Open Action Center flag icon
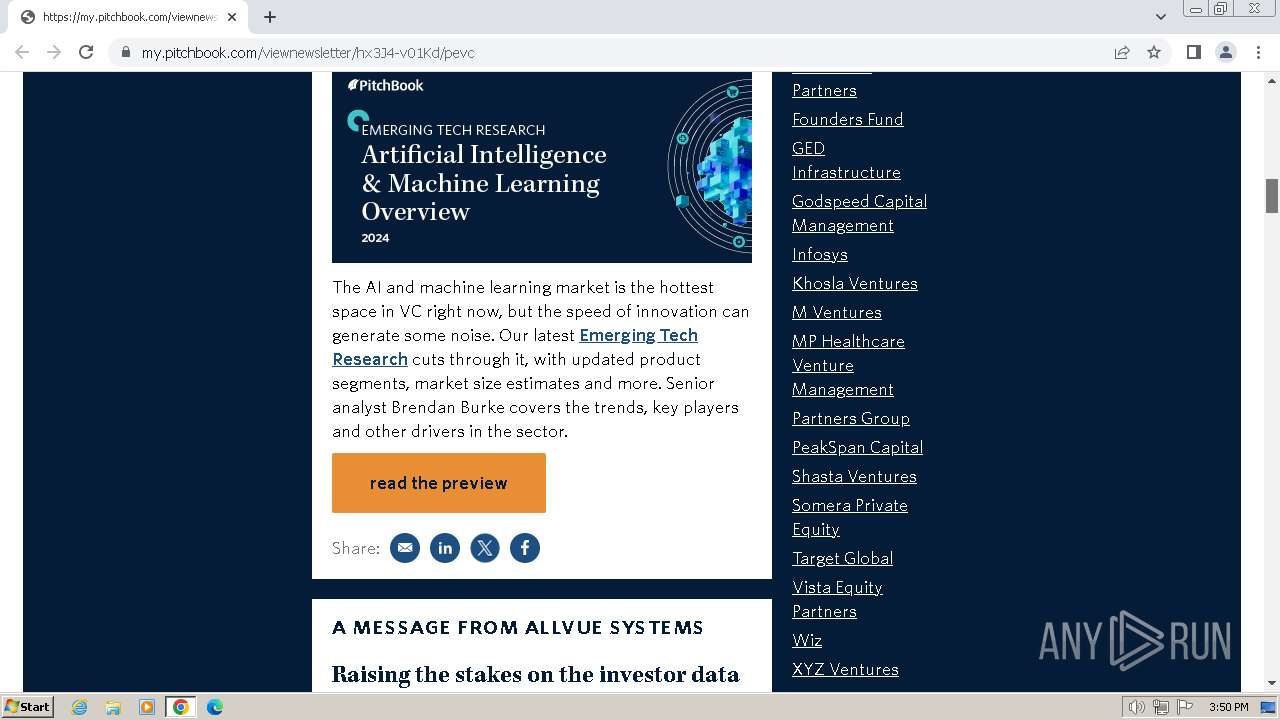Viewport: 1280px width, 720px height. 1185,707
